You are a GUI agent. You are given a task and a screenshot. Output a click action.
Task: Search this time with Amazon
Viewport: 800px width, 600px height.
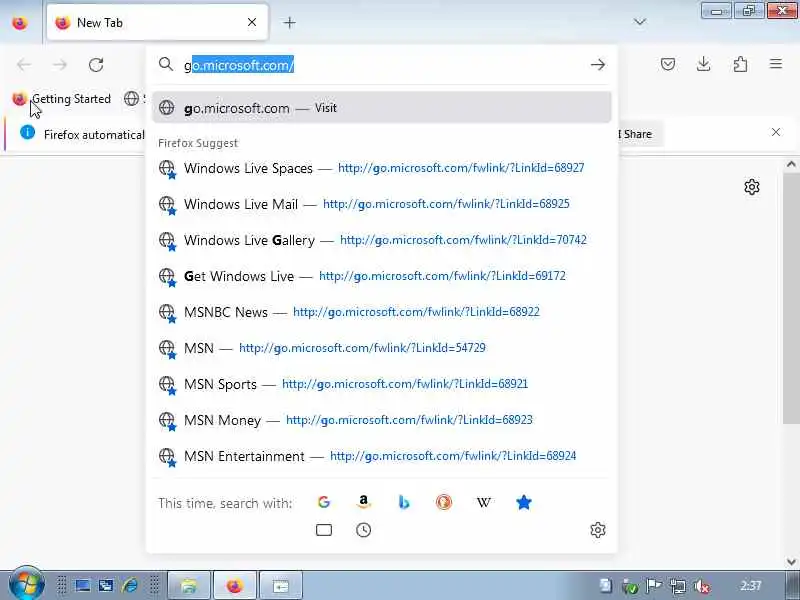[x=363, y=503]
